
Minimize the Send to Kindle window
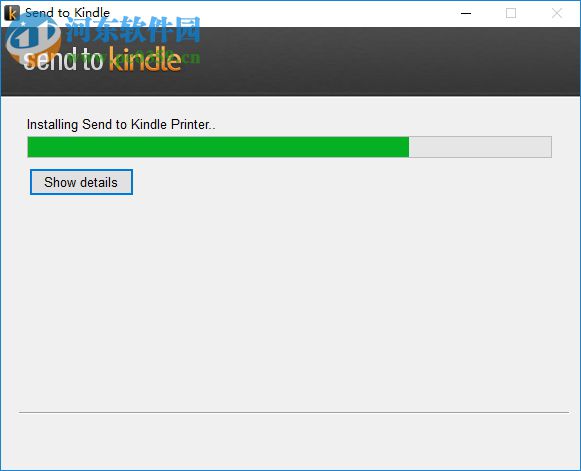click(466, 13)
